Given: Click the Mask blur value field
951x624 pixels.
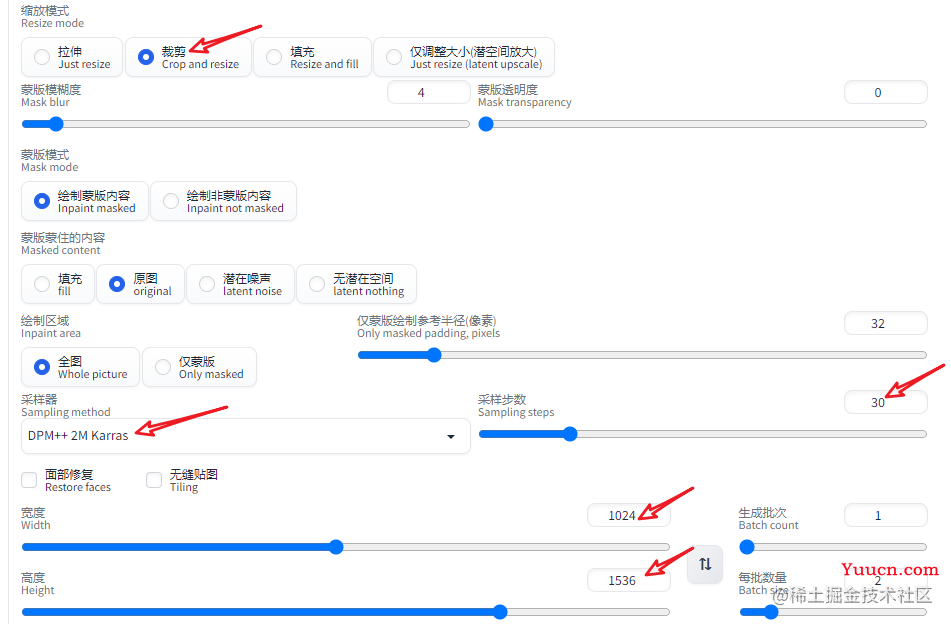Looking at the screenshot, I should point(428,92).
